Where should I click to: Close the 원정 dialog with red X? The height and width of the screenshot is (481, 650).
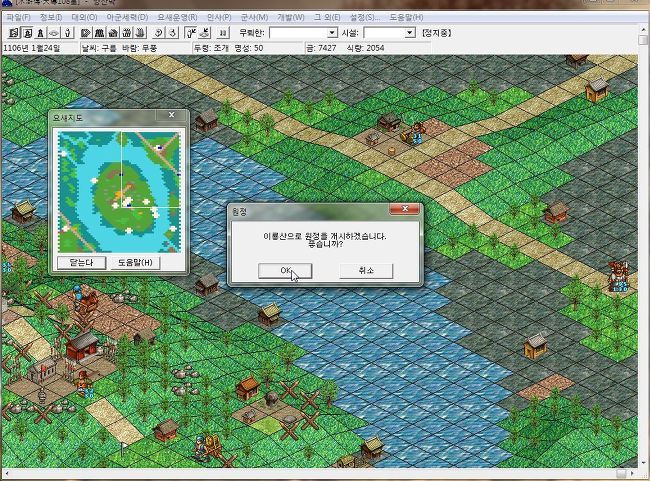point(405,209)
